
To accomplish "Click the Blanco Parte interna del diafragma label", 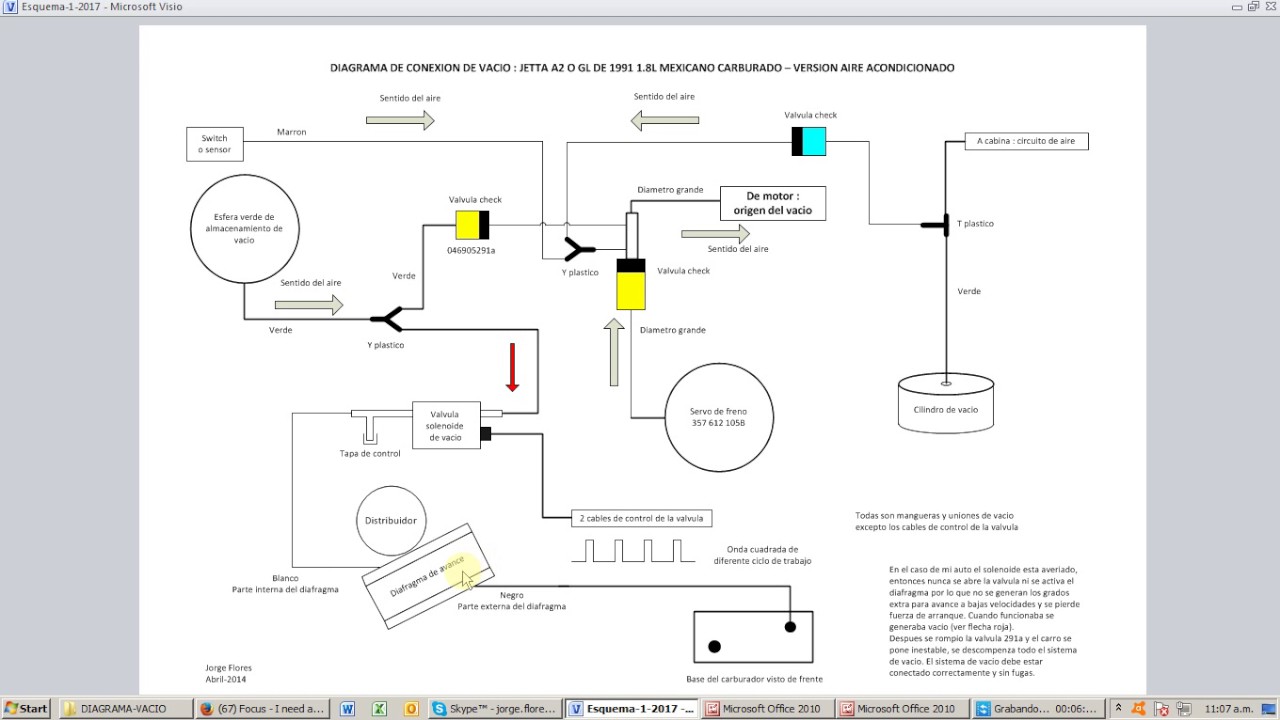I will pyautogui.click(x=285, y=584).
